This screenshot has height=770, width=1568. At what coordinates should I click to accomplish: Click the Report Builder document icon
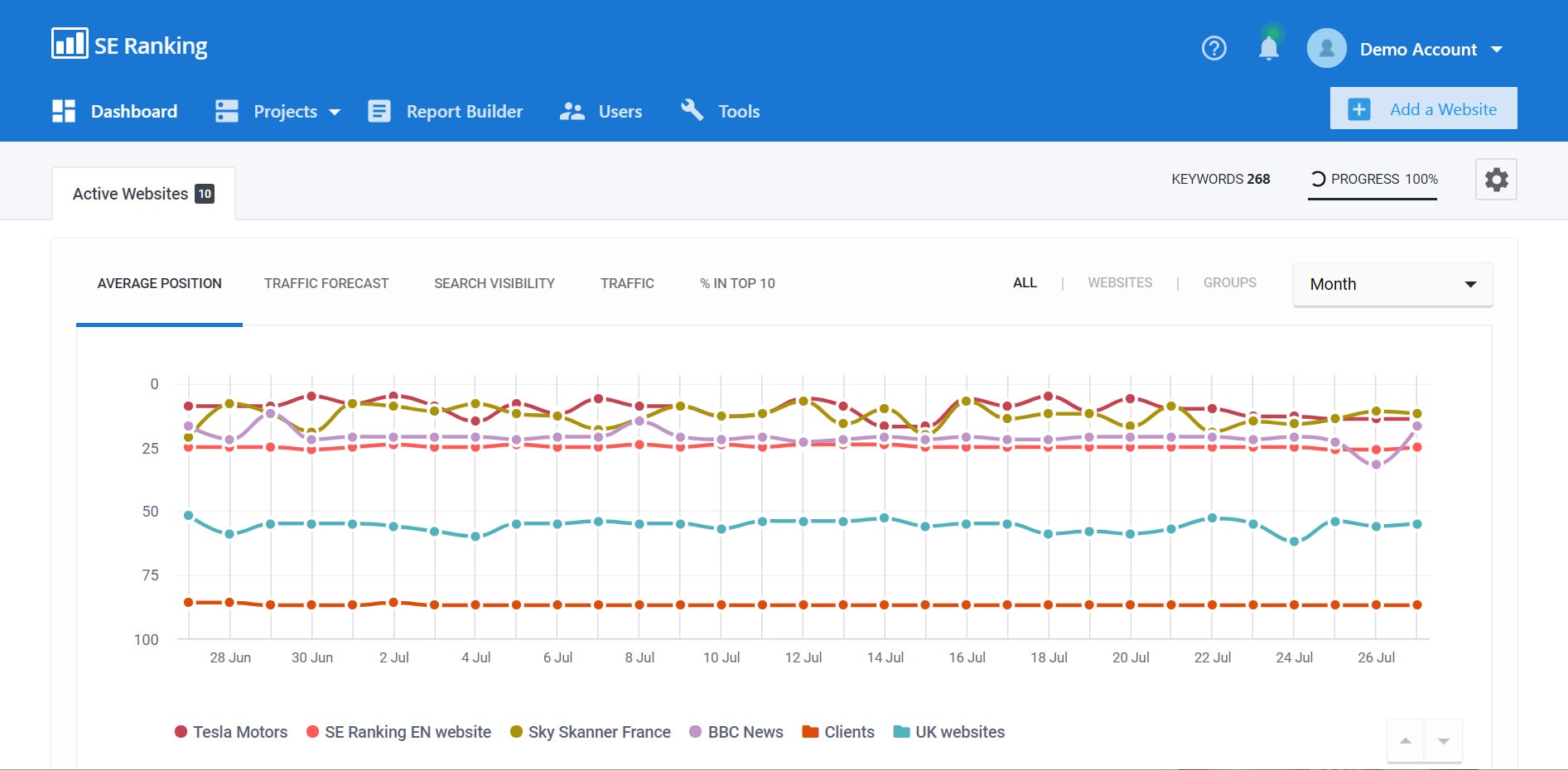379,111
